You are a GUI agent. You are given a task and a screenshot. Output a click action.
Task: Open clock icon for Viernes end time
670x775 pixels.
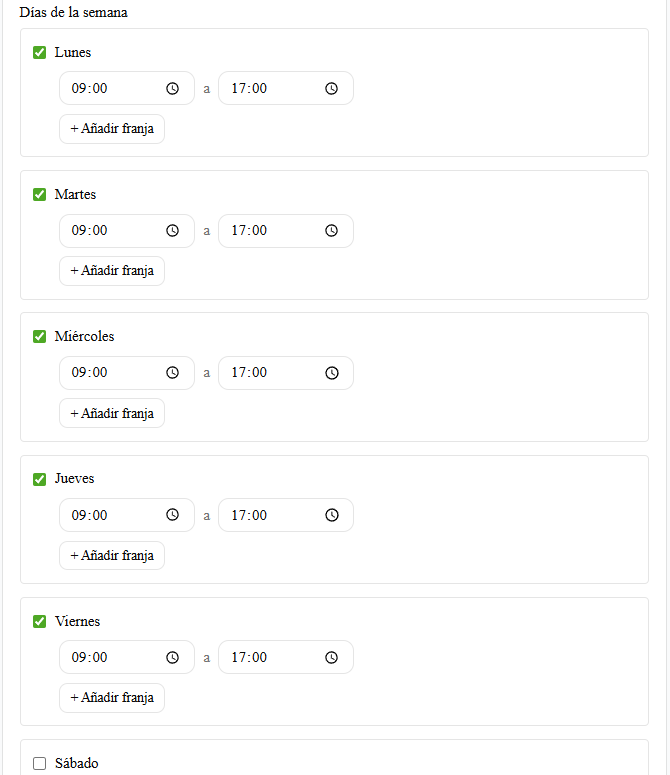332,657
